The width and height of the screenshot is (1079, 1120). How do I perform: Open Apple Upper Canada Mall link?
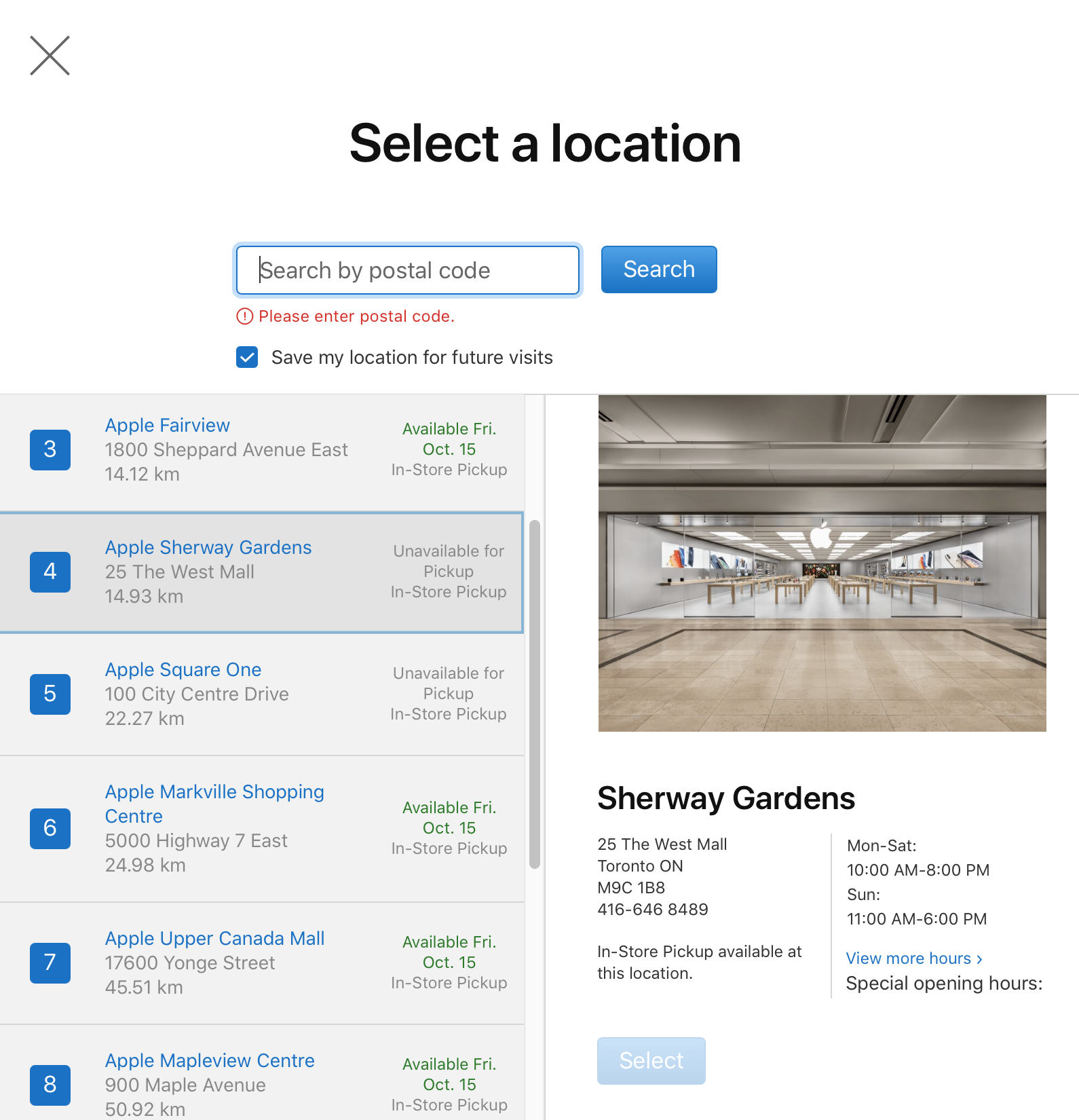215,938
